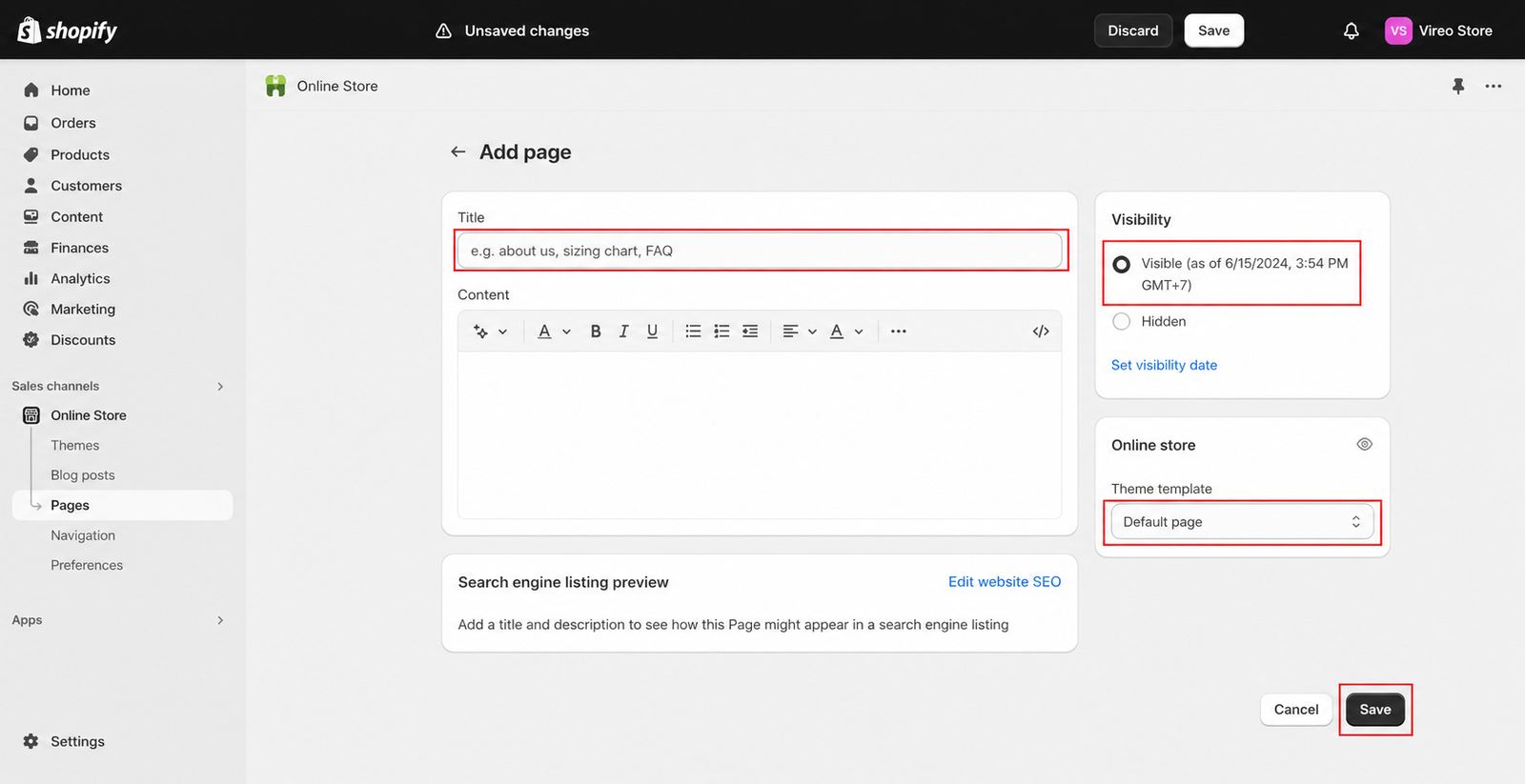Select the Hidden visibility option

click(x=1122, y=321)
